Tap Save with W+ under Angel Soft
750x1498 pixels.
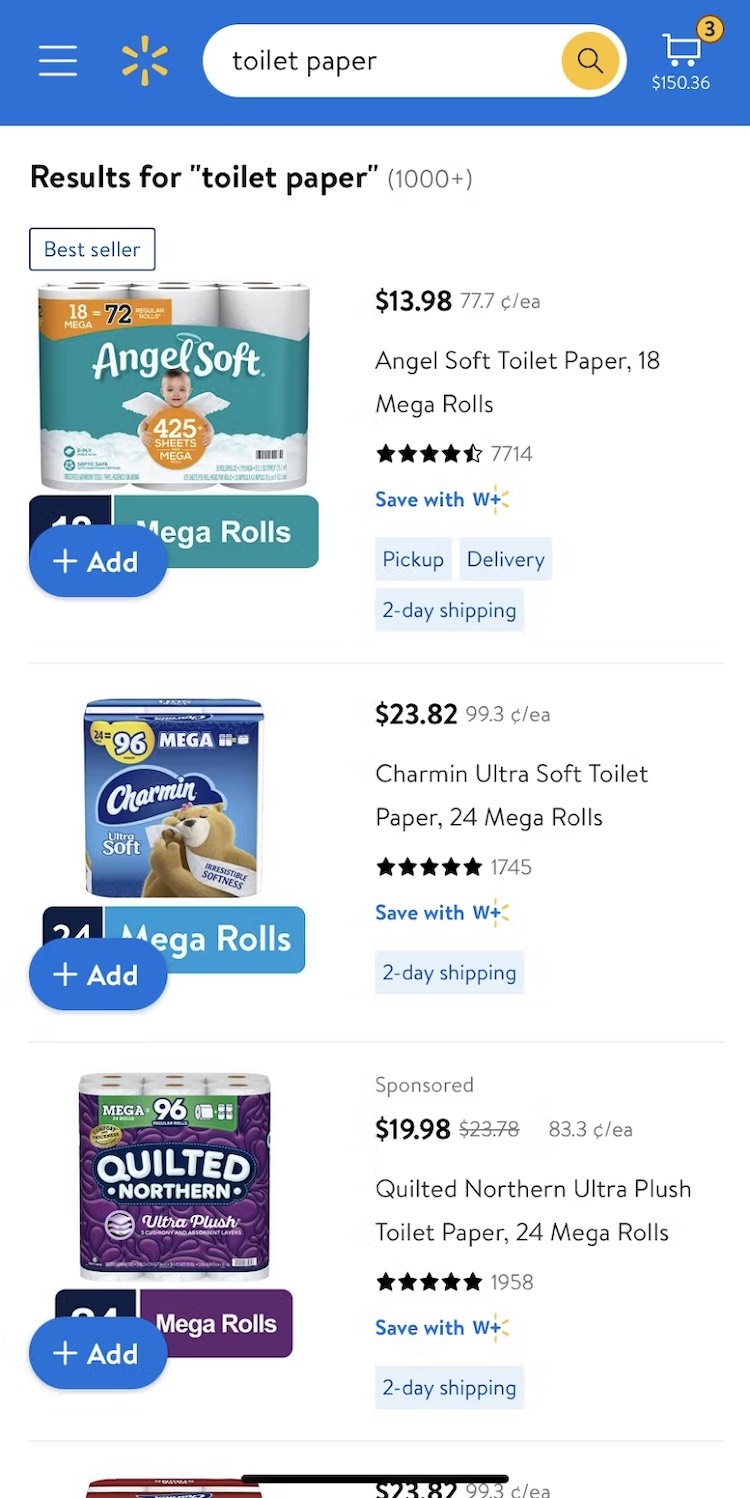[441, 500]
